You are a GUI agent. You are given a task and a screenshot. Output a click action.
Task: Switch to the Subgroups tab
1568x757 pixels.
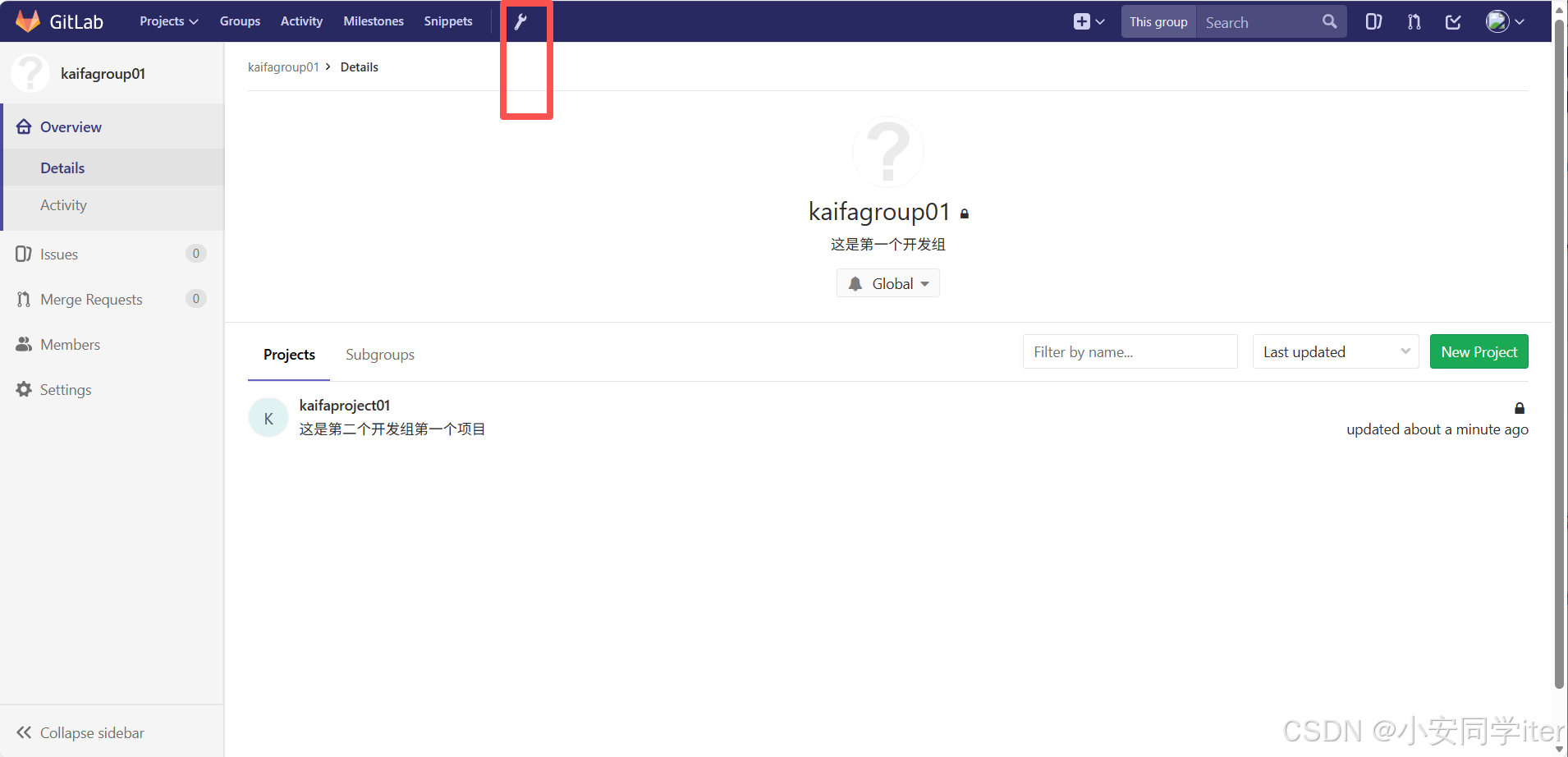[x=379, y=355]
